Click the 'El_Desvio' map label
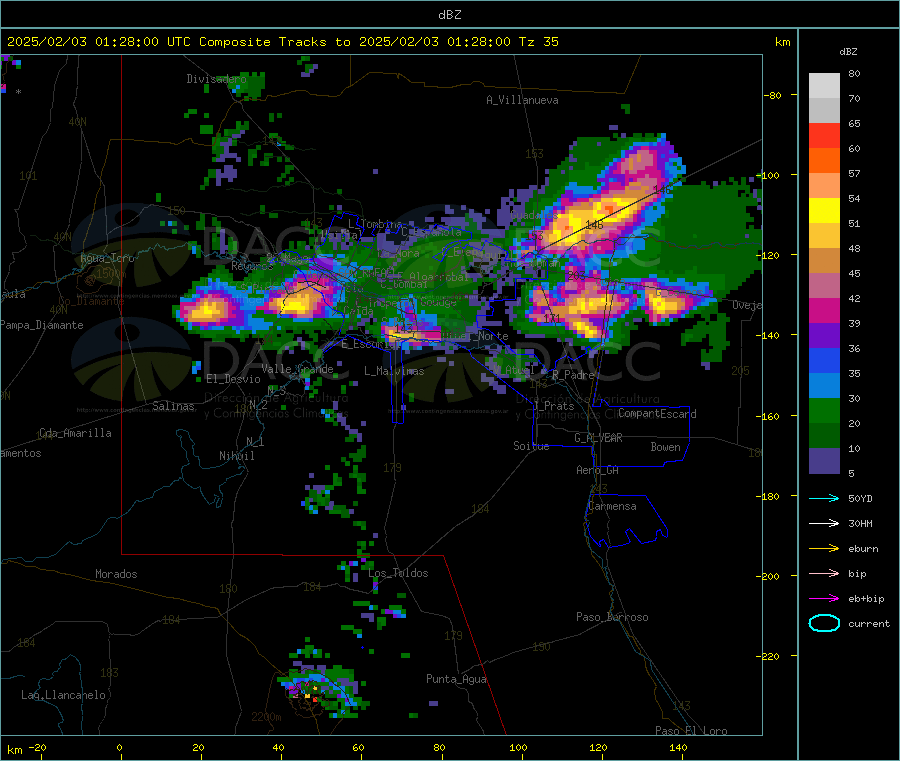900x761 pixels. click(x=234, y=379)
